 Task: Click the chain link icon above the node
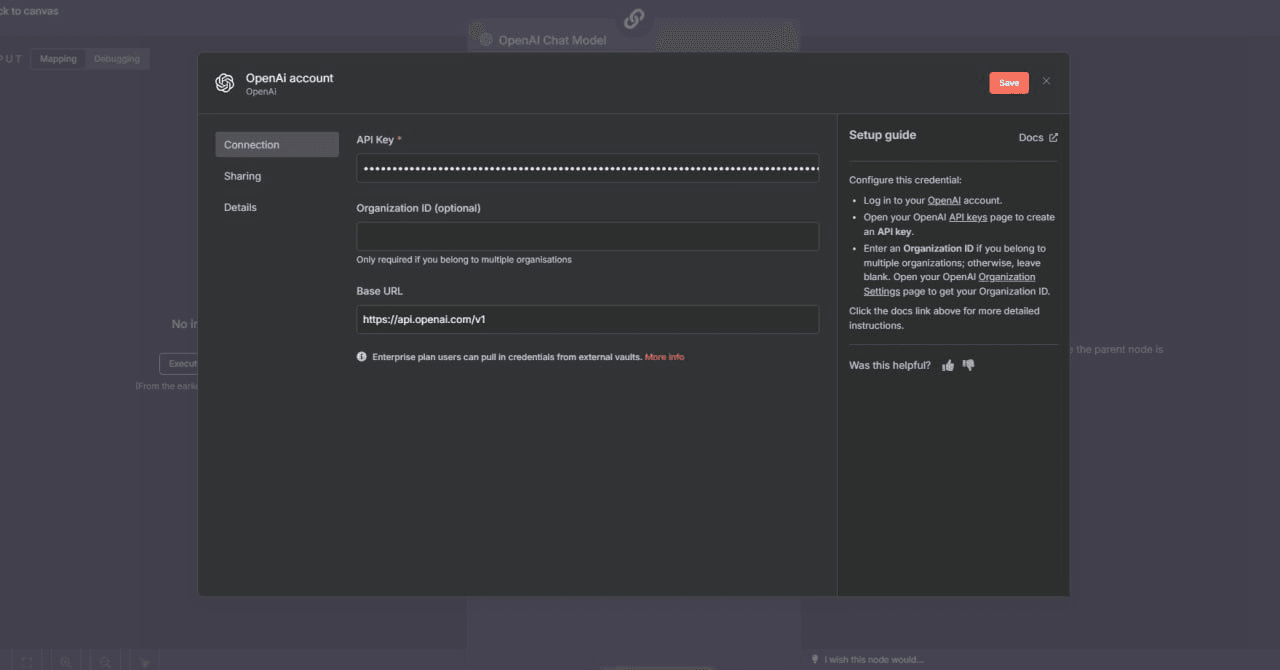[634, 18]
